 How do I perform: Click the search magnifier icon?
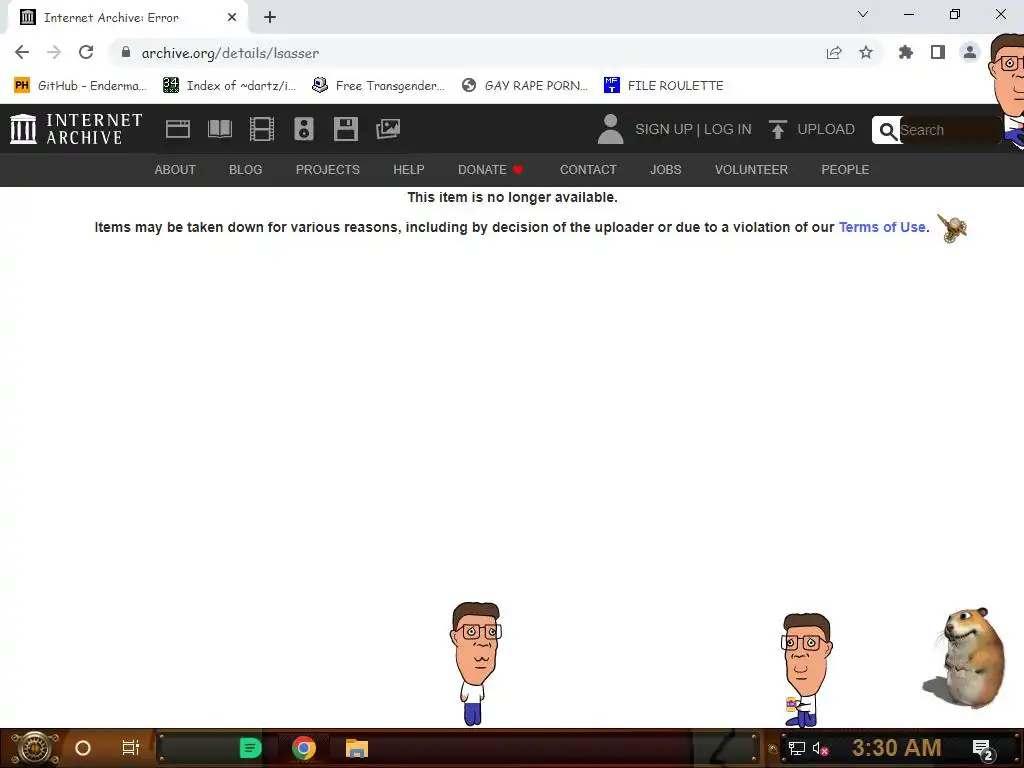pyautogui.click(x=887, y=131)
